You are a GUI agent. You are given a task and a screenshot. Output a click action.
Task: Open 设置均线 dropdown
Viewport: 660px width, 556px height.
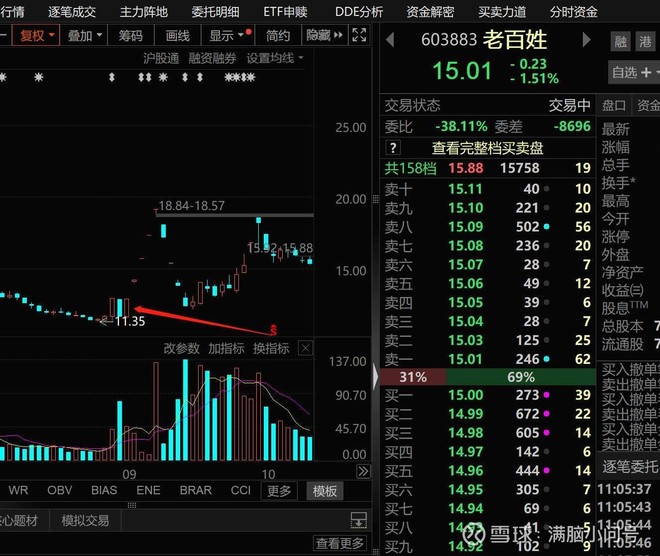coord(274,58)
